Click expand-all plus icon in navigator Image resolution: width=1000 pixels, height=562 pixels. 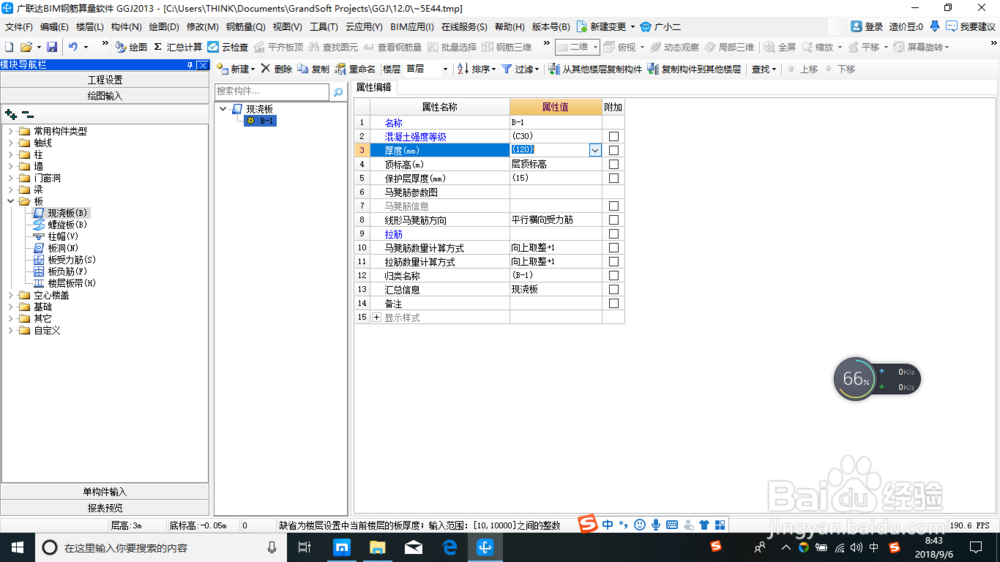tap(11, 115)
